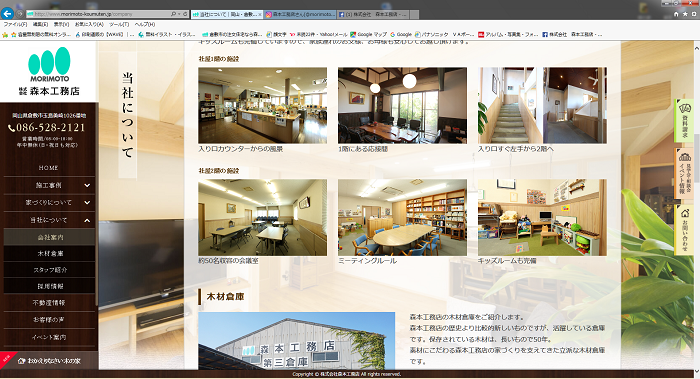This screenshot has width=700, height=379.
Task: Open the ツール(T) browser menu
Action: (x=119, y=25)
